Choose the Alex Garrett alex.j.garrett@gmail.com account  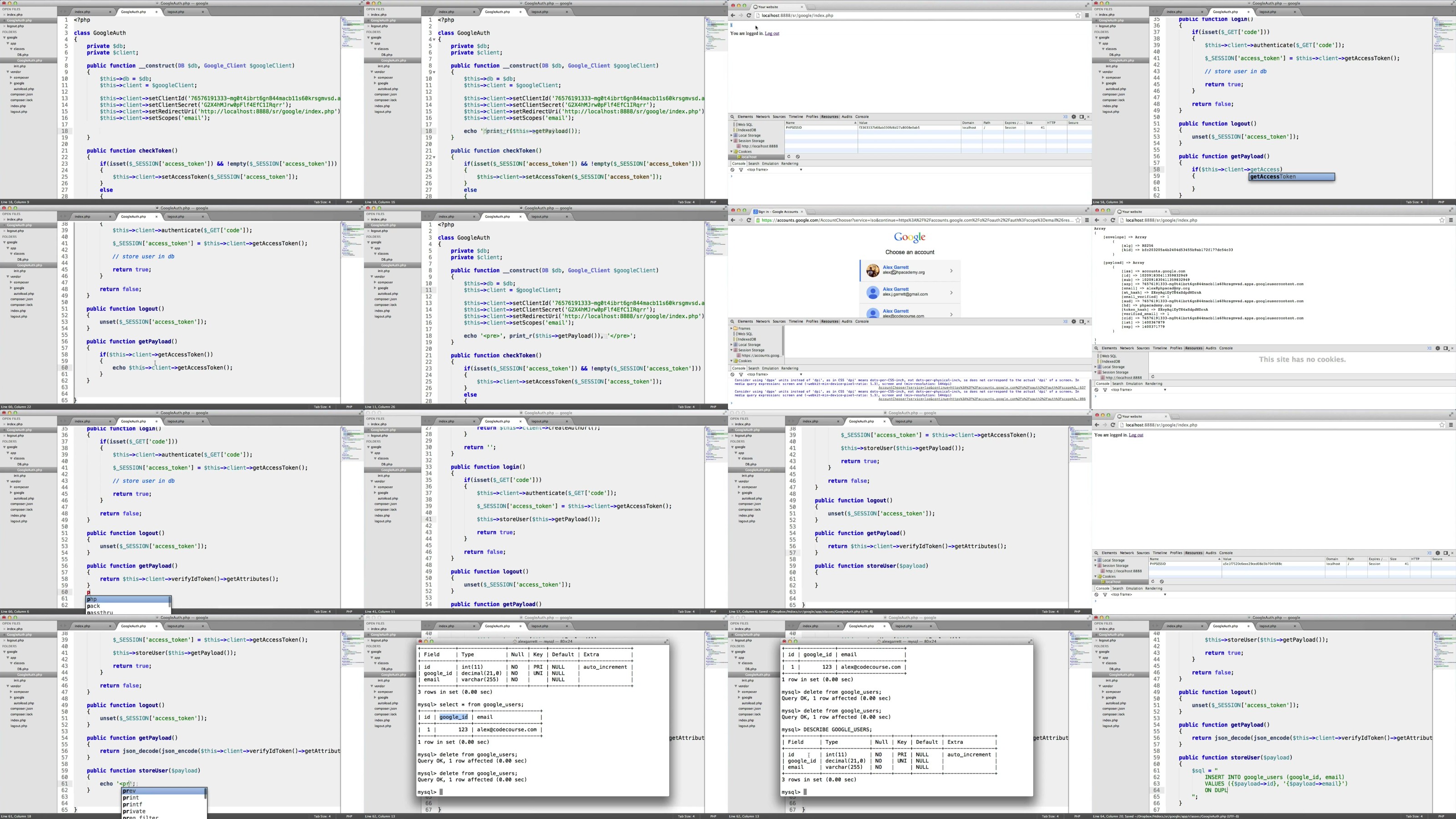click(x=910, y=293)
